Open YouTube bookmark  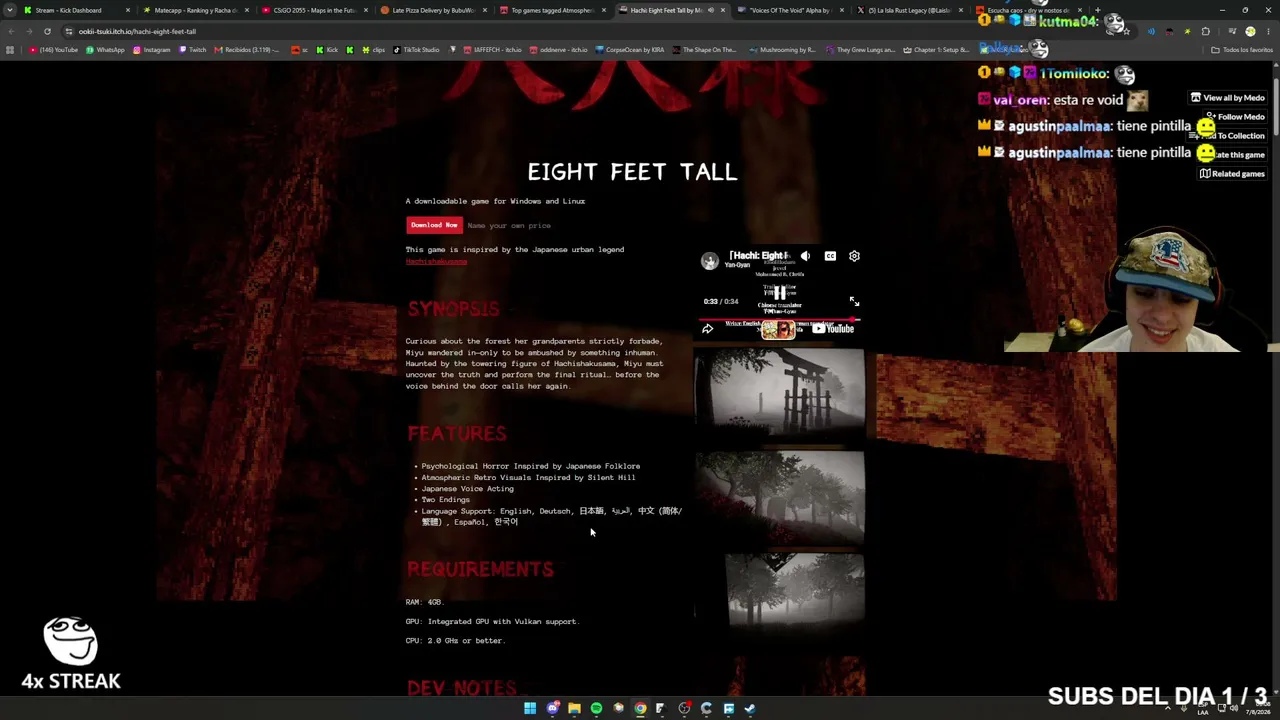[55, 50]
